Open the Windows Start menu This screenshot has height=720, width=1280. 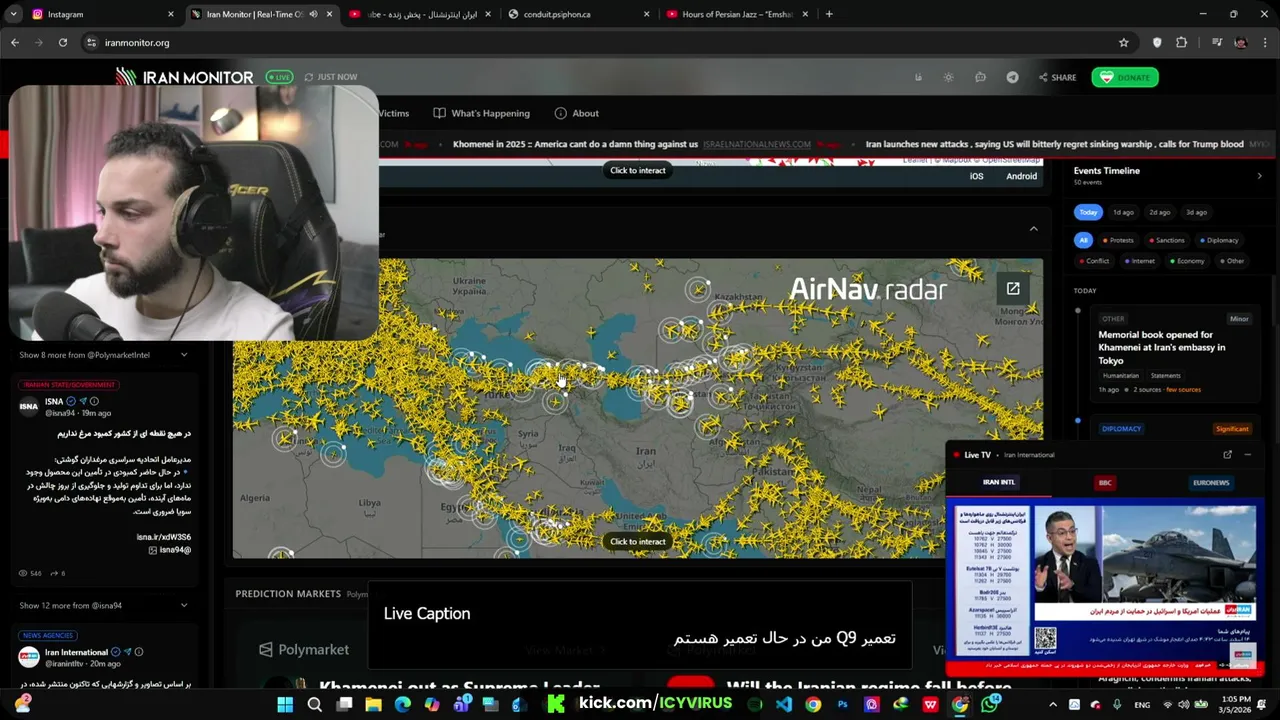click(x=285, y=704)
